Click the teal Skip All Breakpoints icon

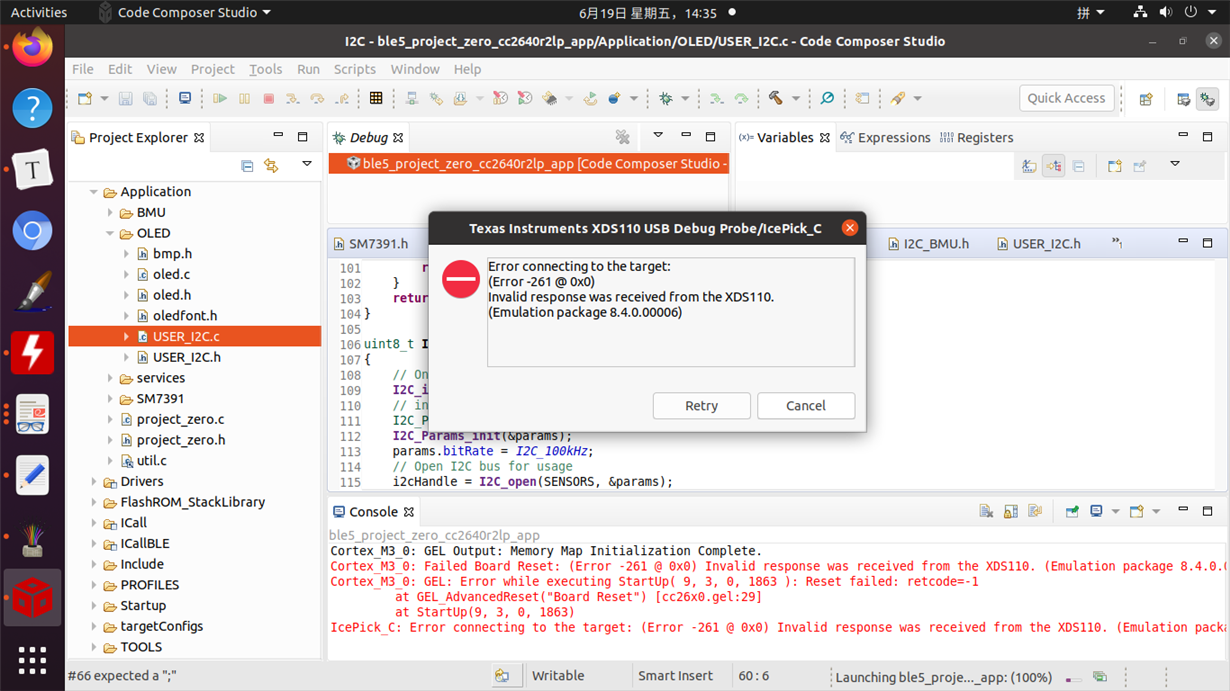[827, 98]
